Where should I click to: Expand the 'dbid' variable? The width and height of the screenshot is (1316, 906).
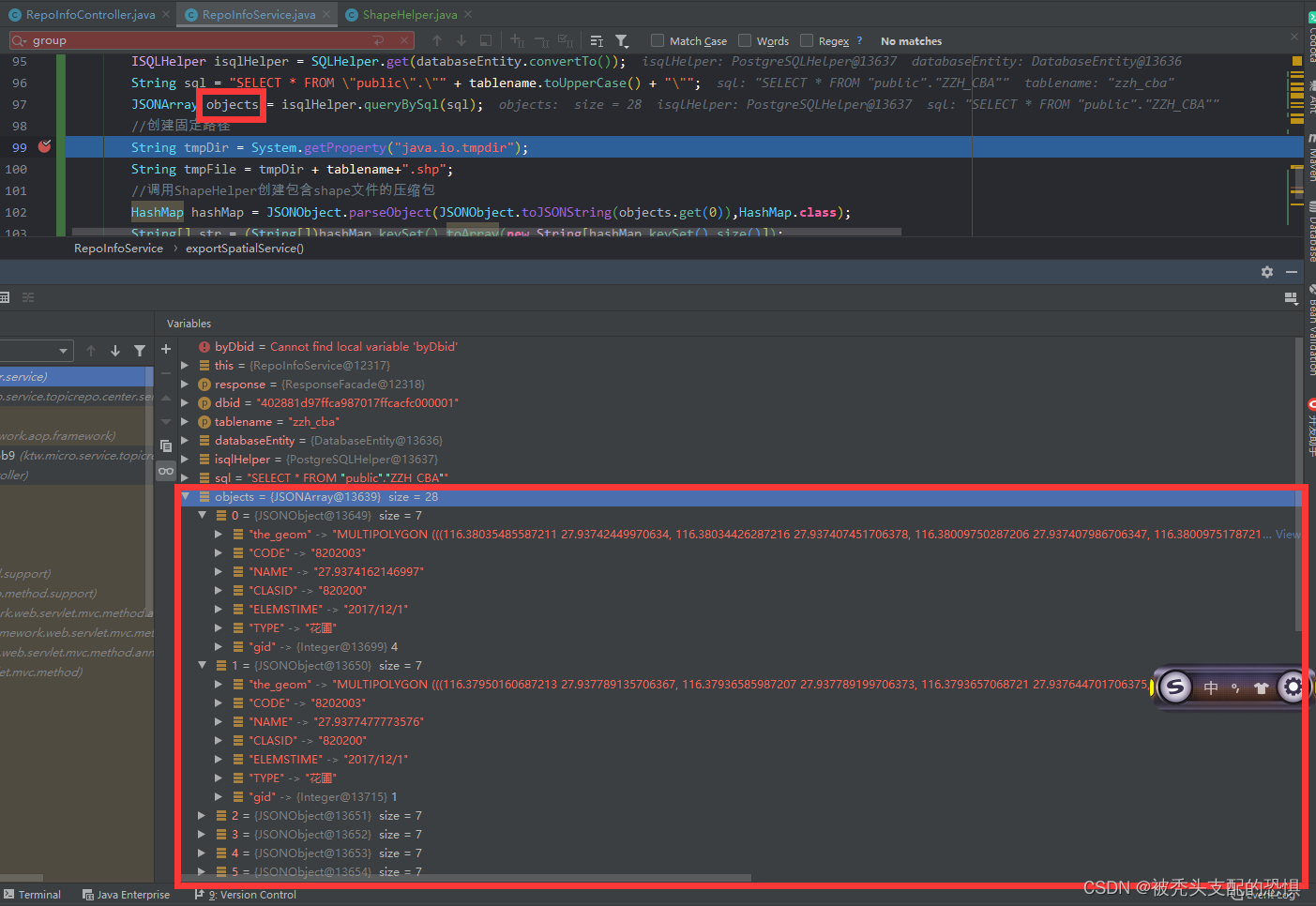[185, 403]
